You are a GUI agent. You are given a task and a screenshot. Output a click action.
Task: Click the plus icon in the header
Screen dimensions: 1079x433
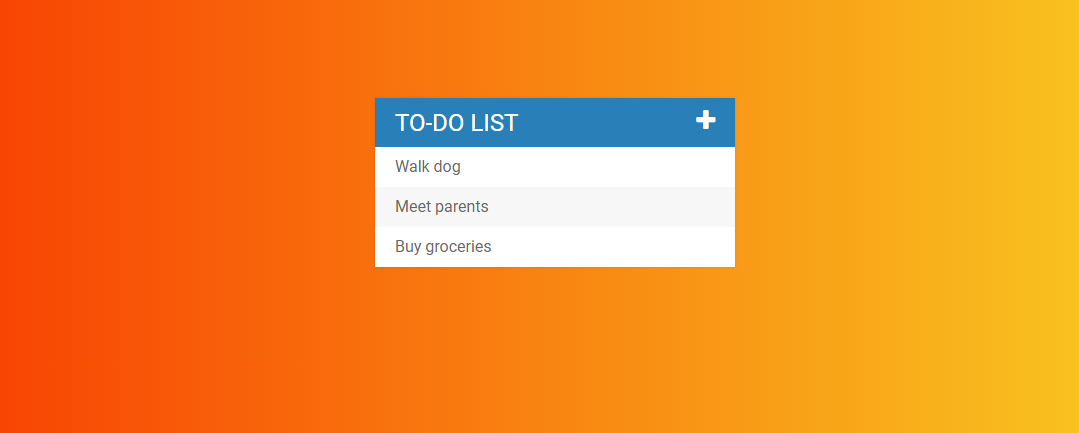tap(706, 120)
